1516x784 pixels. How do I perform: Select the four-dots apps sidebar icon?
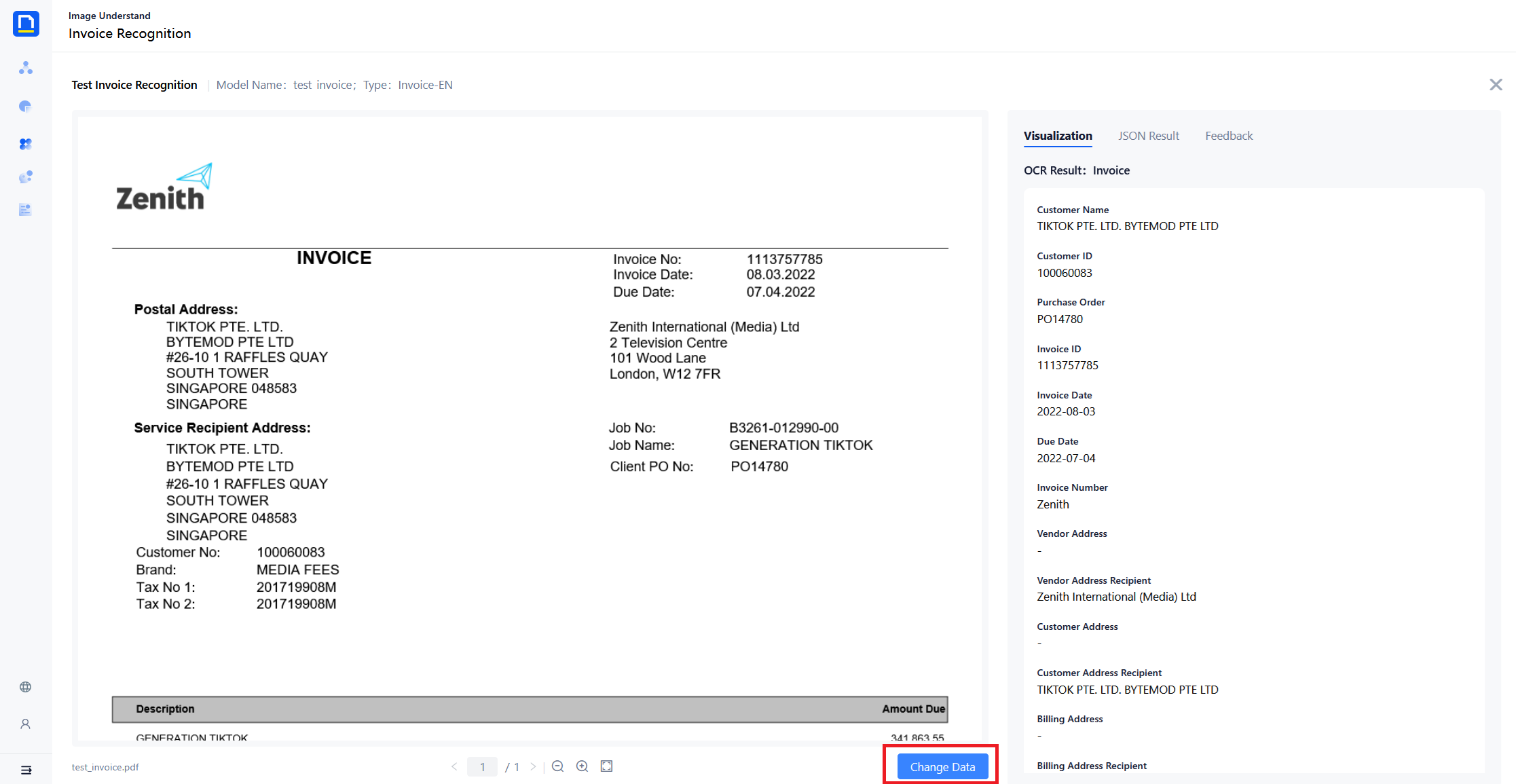click(x=26, y=144)
